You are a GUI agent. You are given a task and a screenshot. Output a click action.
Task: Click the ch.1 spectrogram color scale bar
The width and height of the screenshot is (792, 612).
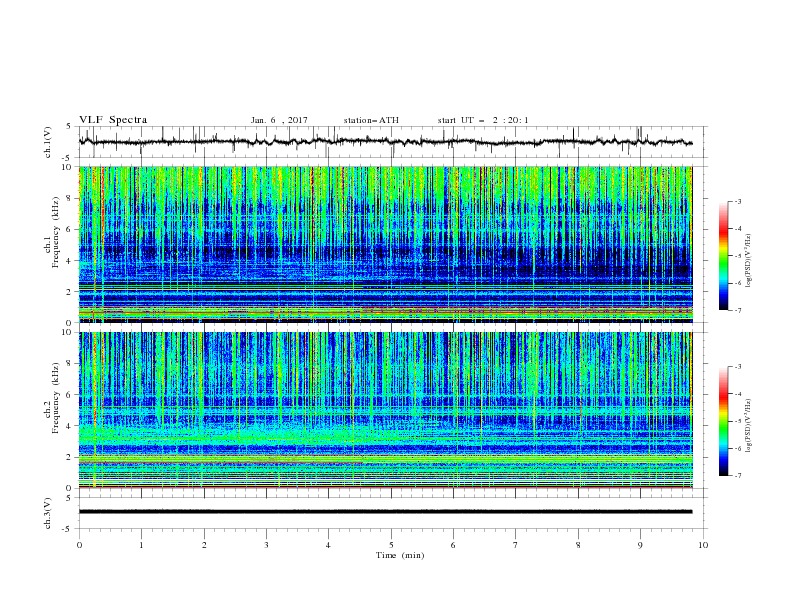723,256
